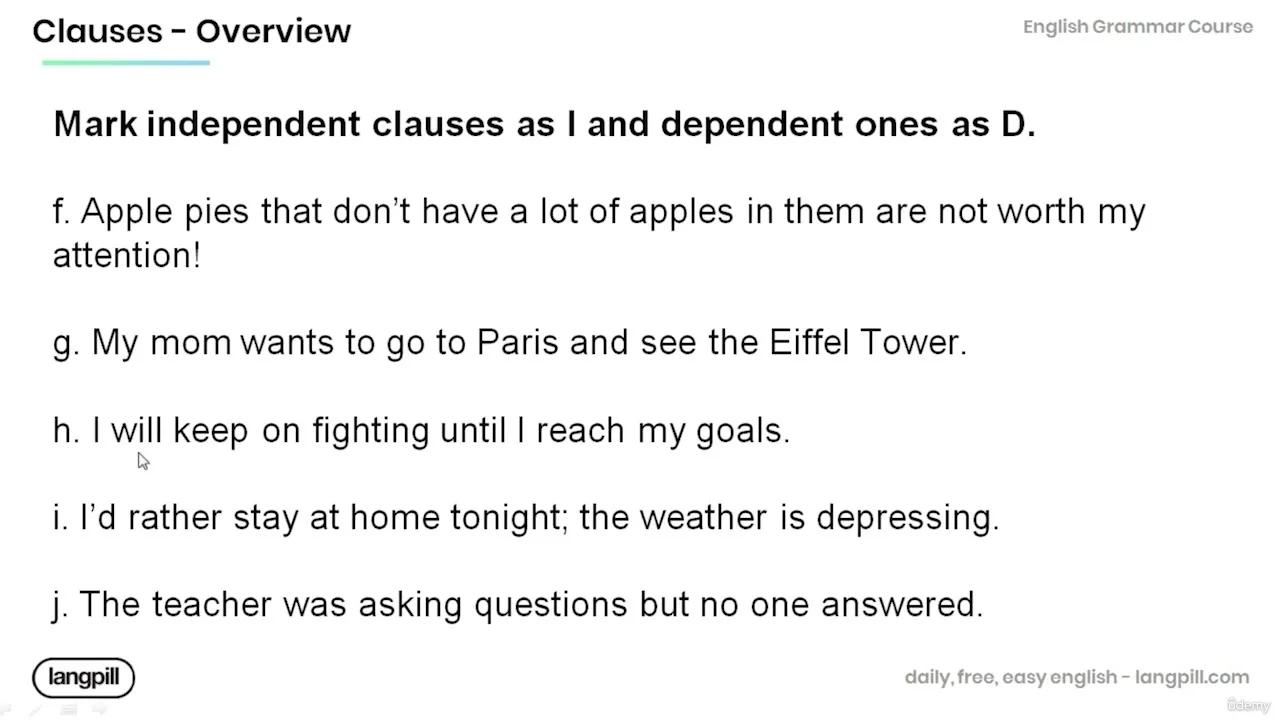Image resolution: width=1280 pixels, height=720 pixels.
Task: Click the word 'depressing' in sentence i
Action: pyautogui.click(x=904, y=518)
